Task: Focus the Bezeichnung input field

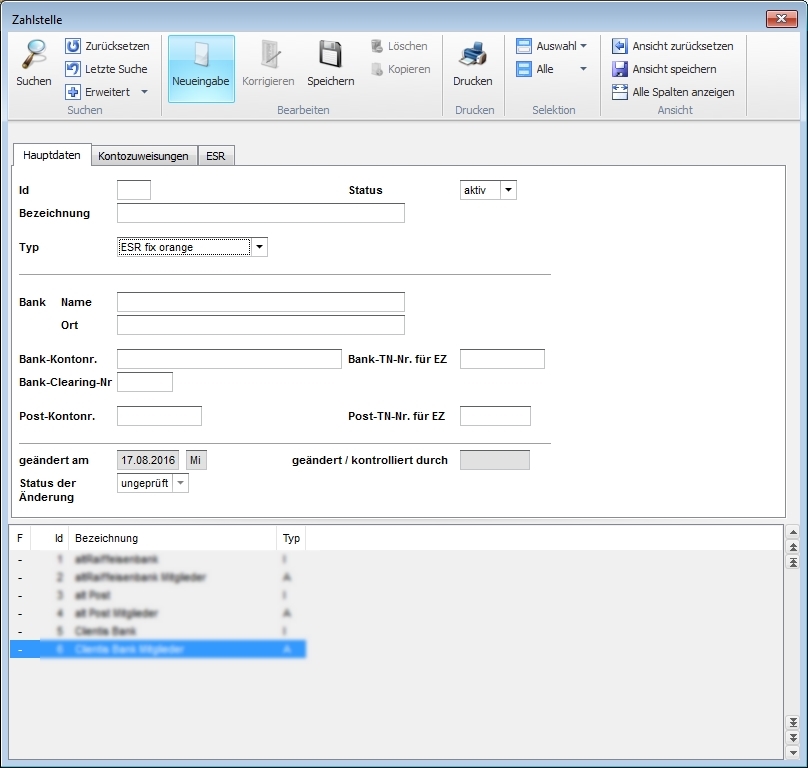Action: pos(261,213)
